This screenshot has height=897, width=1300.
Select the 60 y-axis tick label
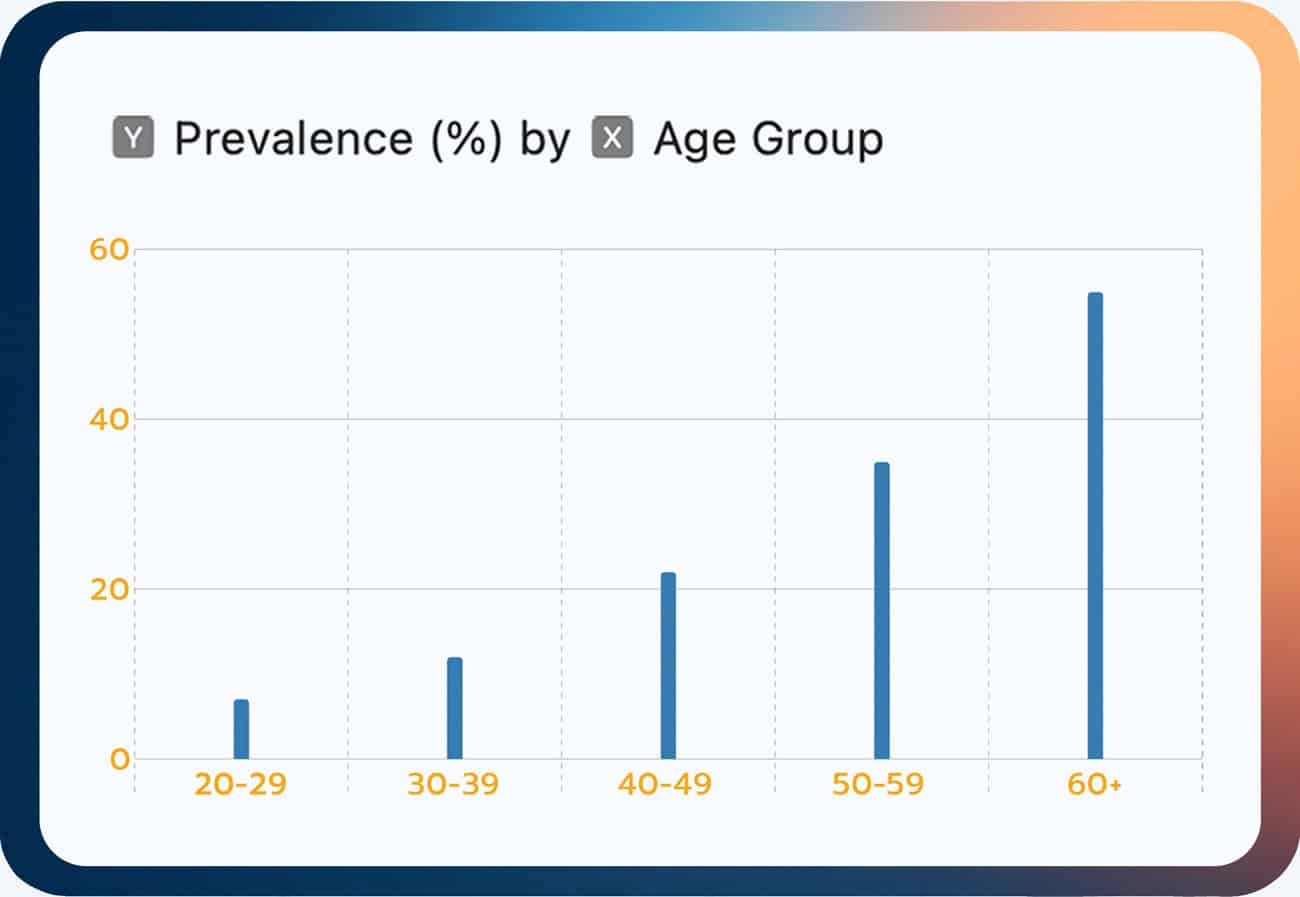[110, 250]
